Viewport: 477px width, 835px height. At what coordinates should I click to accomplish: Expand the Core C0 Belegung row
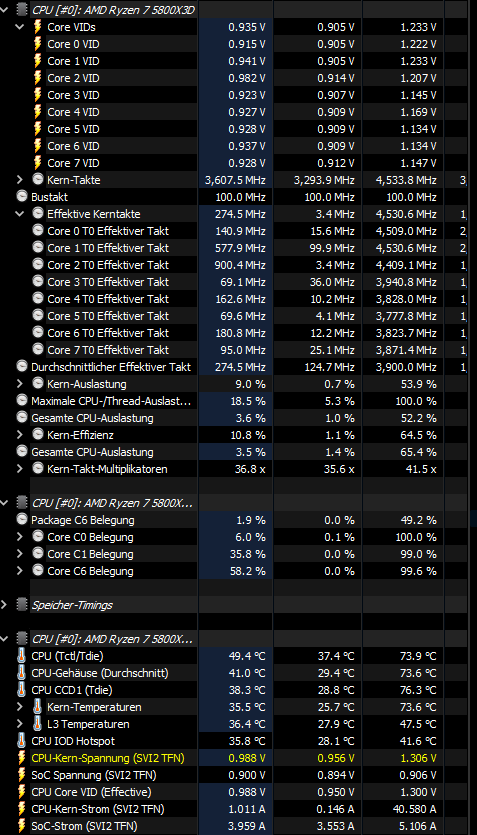coord(20,537)
